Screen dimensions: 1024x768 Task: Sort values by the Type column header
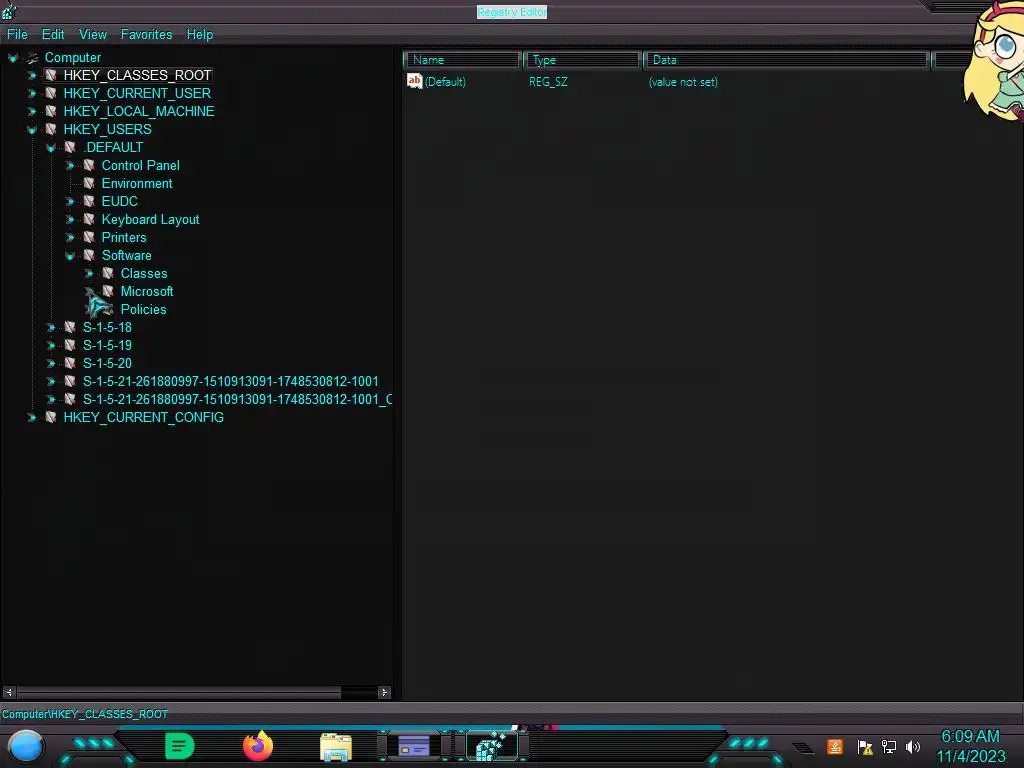tap(583, 60)
